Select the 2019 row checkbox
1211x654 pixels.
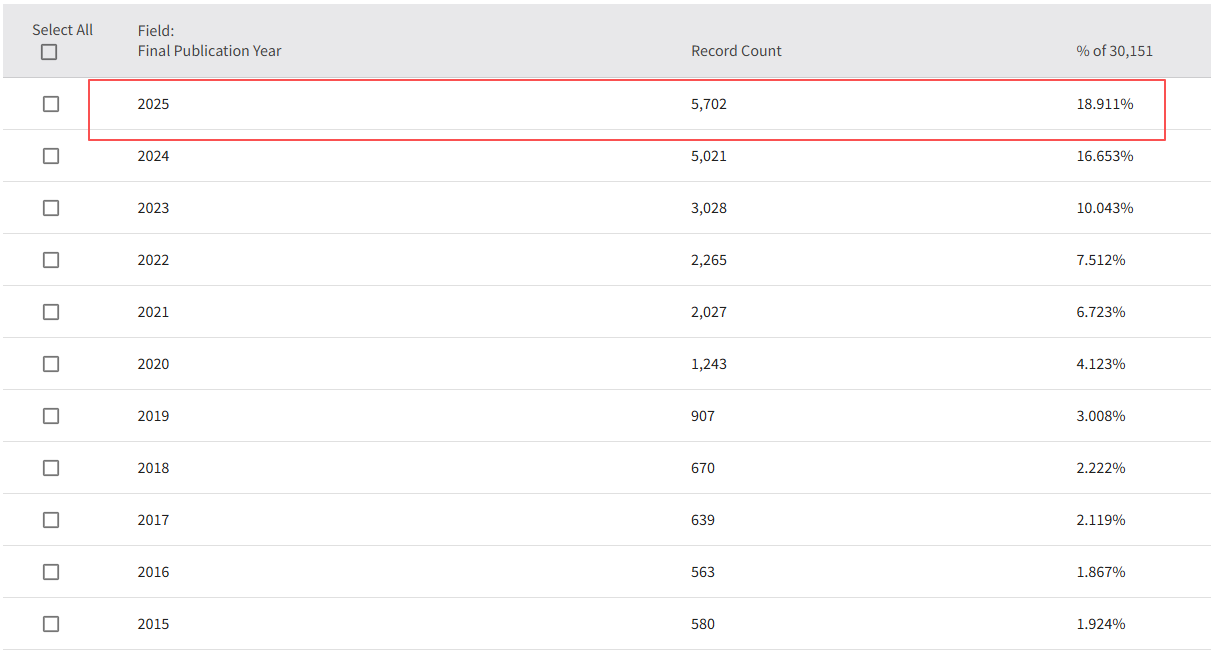point(51,416)
